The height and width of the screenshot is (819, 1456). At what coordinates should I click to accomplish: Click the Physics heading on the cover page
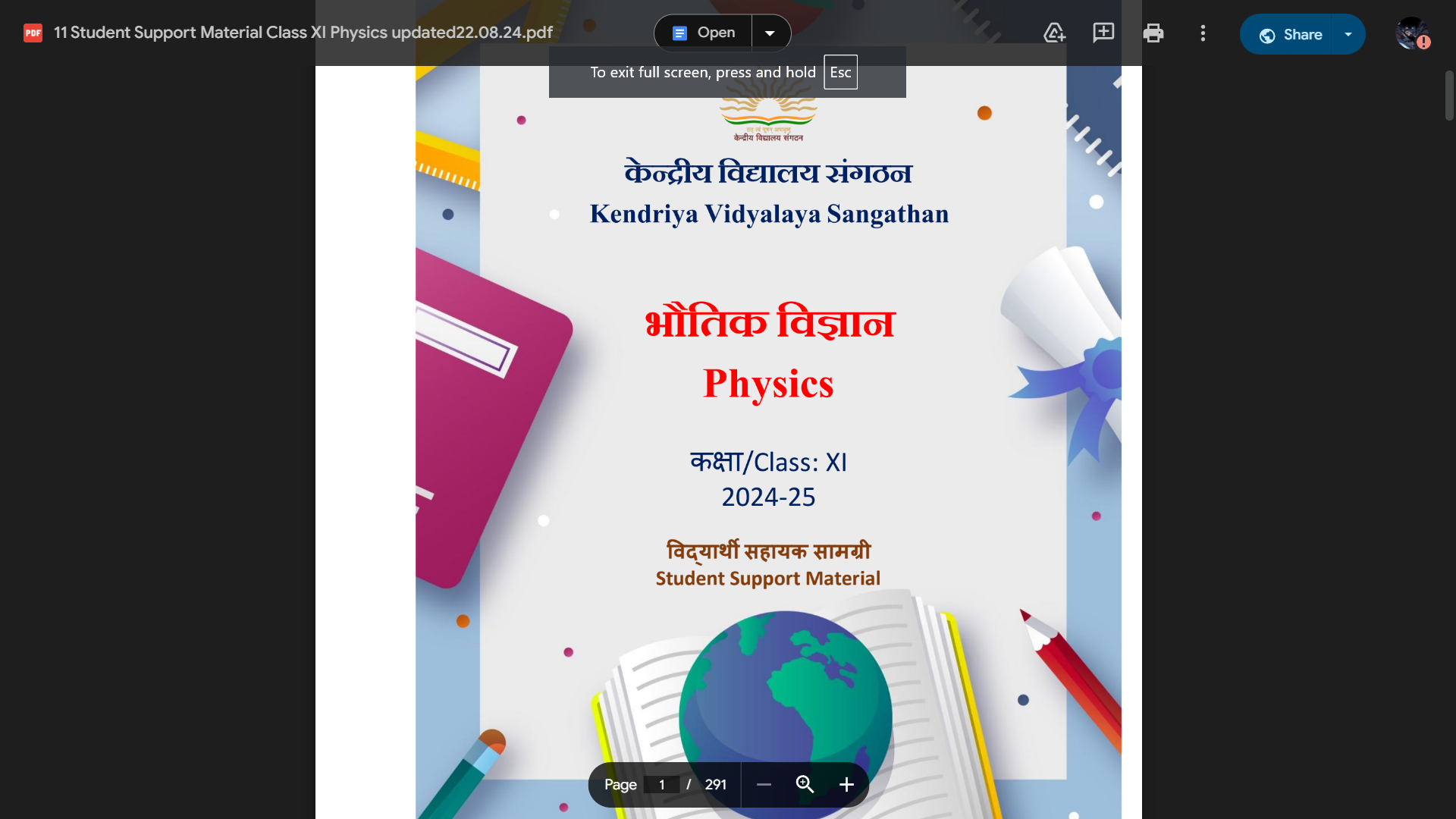[768, 384]
